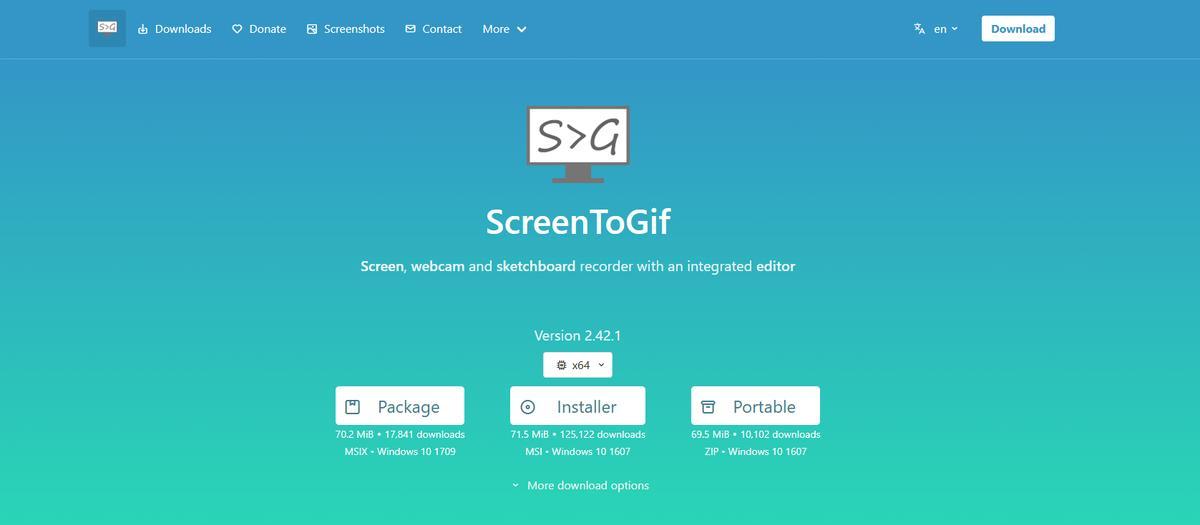
Task: Click the archive icon on Portable button
Action: (708, 407)
